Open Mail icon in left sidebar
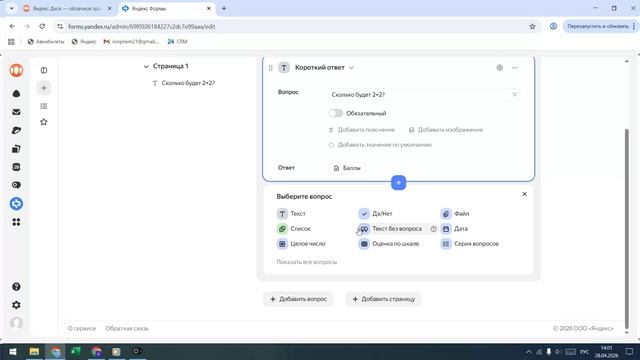The height and width of the screenshot is (360, 640). tap(16, 112)
